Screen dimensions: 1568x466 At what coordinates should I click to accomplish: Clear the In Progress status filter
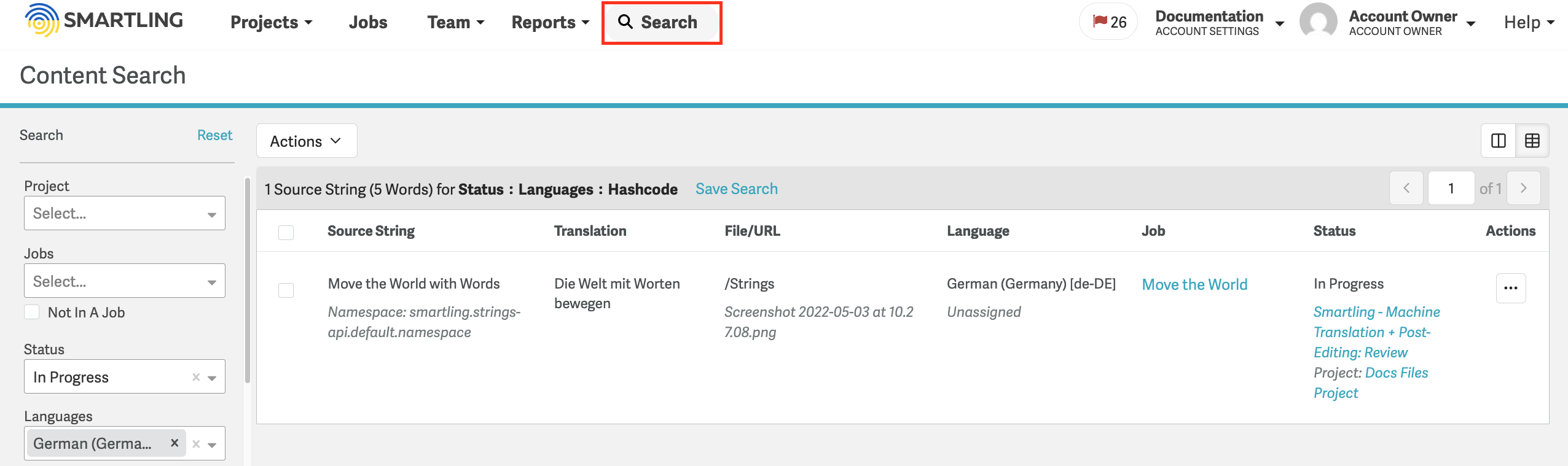(x=196, y=377)
